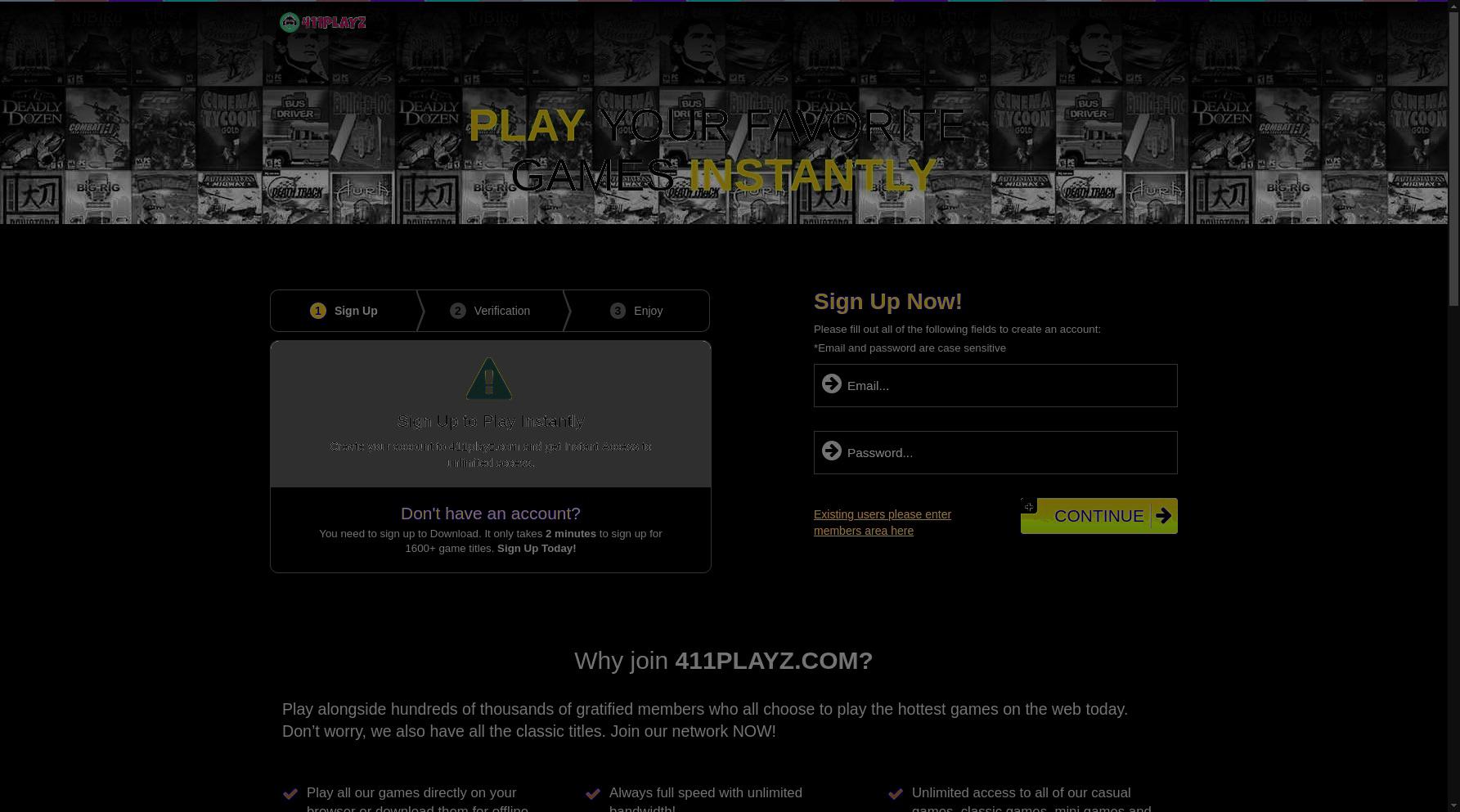
Task: Click the arrow icon on CONTINUE button
Action: (x=1163, y=516)
